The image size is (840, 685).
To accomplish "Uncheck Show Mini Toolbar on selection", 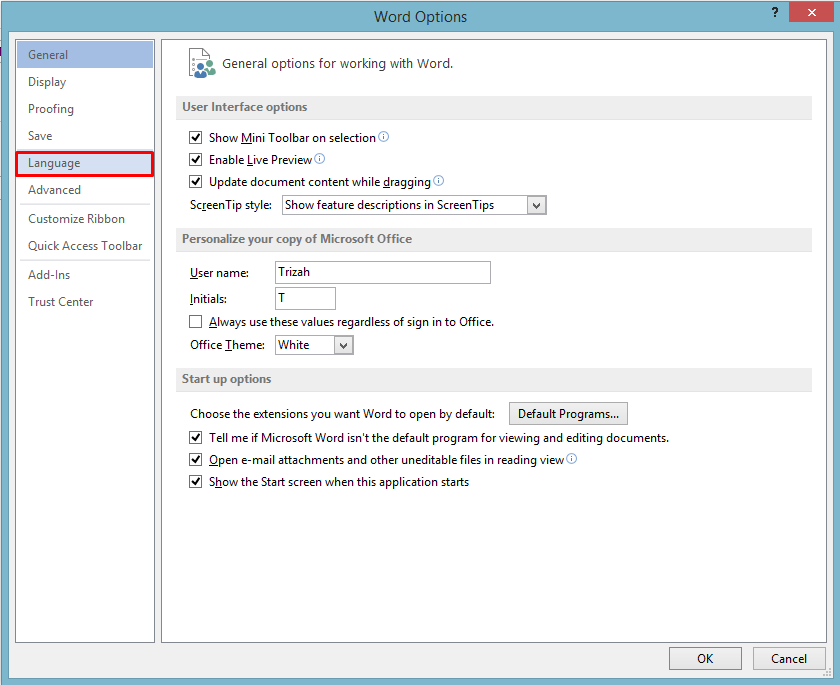I will pos(196,138).
